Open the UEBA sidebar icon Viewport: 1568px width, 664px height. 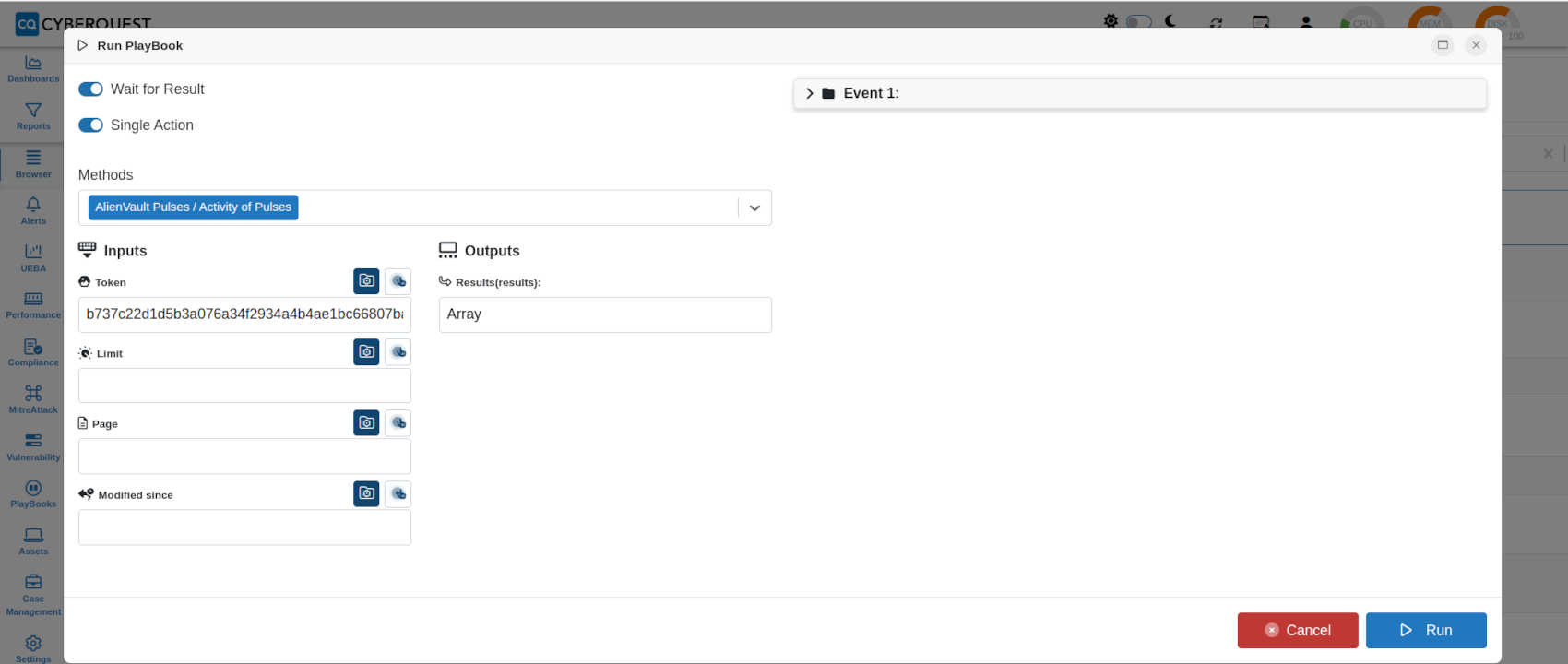coord(33,258)
